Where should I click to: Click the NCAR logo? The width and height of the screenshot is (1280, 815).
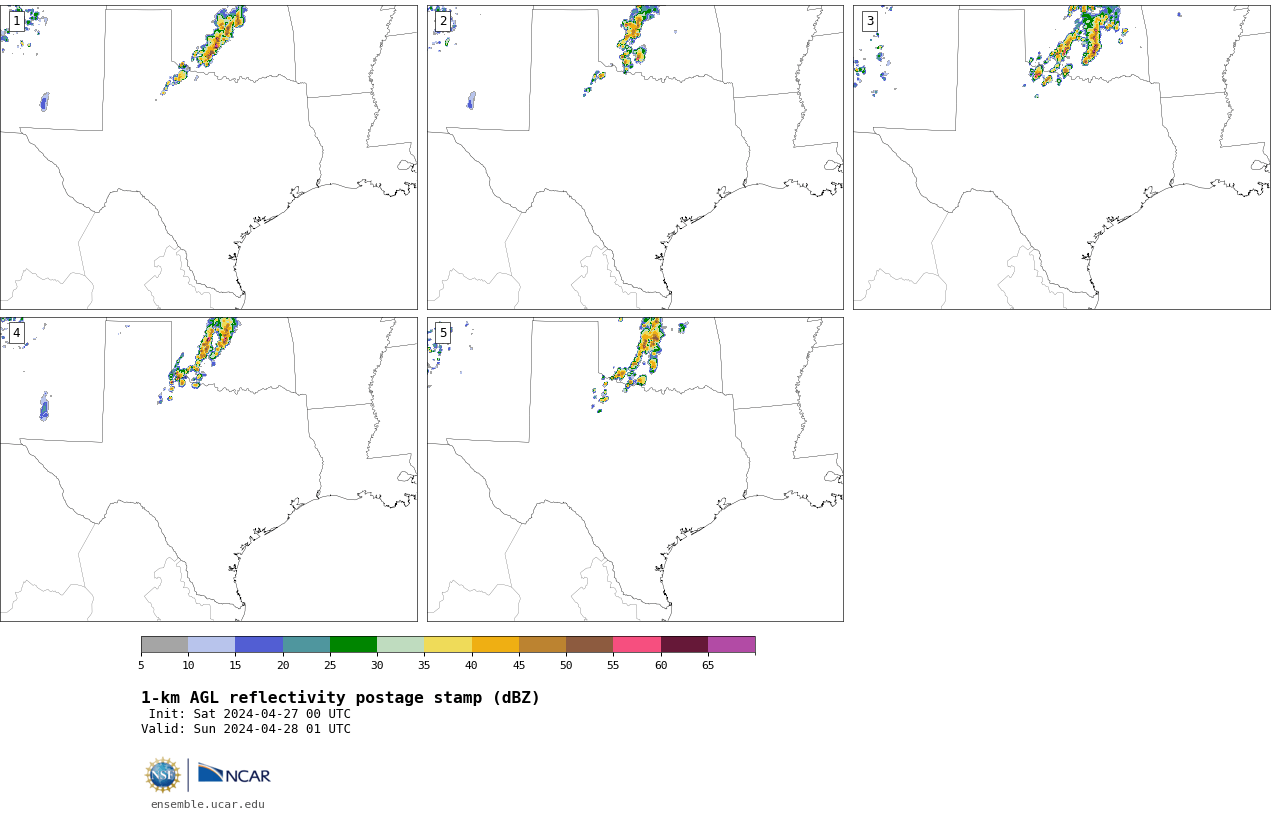[234, 774]
